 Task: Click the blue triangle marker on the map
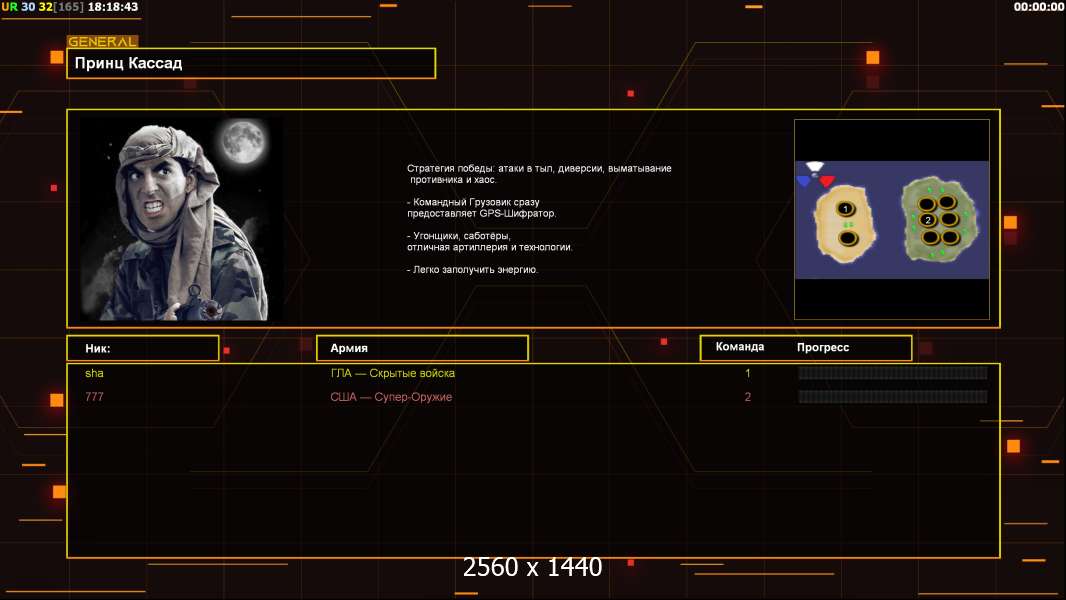click(804, 182)
